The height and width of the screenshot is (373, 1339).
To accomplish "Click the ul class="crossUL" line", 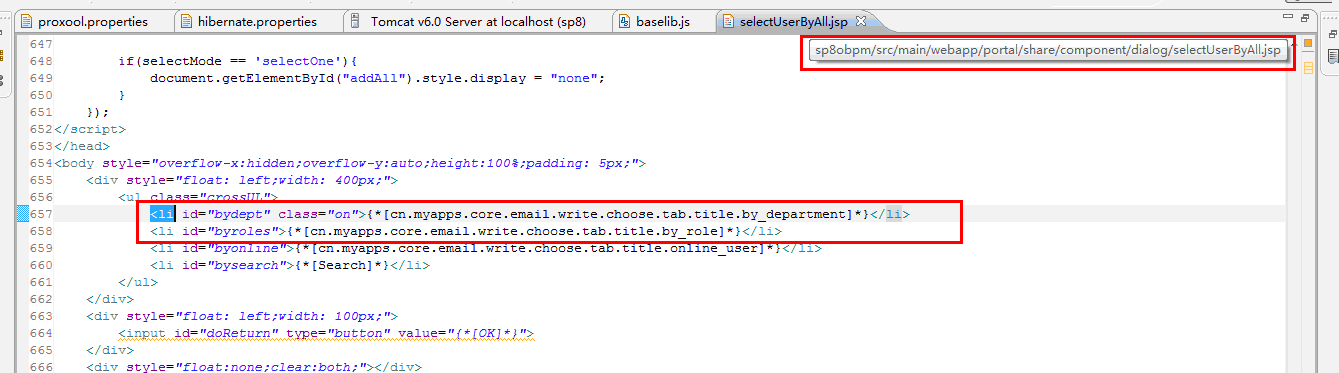I will (x=198, y=197).
